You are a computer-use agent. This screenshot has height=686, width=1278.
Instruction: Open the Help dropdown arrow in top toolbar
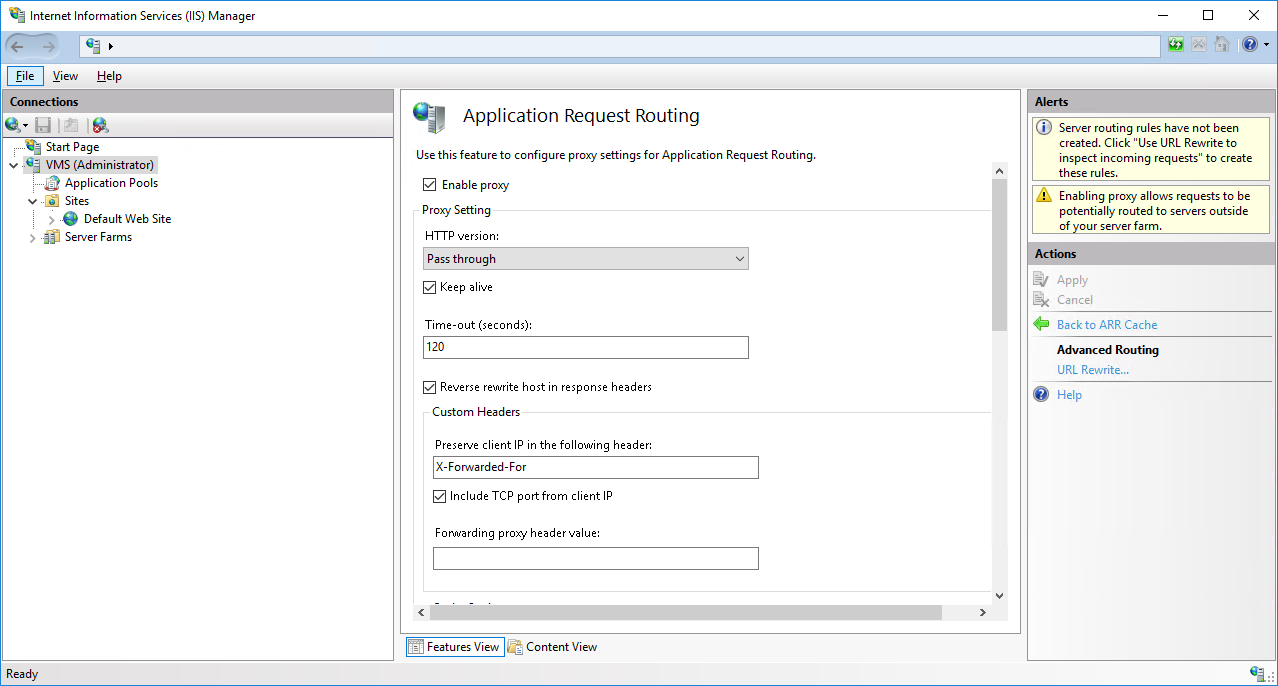click(x=1266, y=45)
